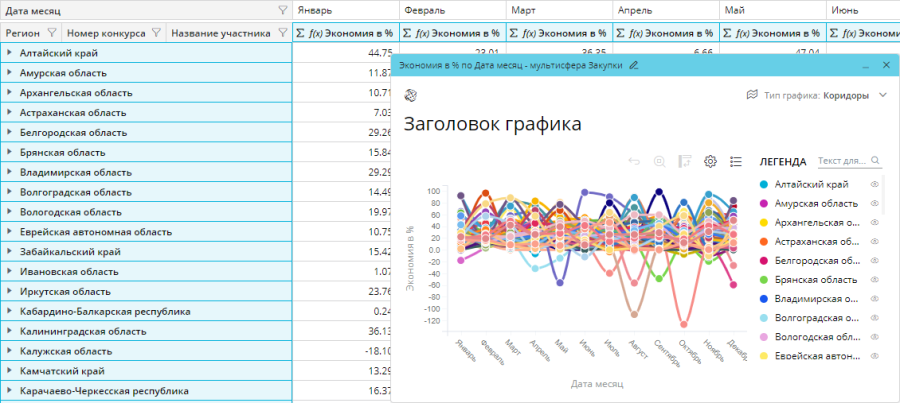Viewport: 900px width, 403px height.
Task: Hide Брянская область line with eye icon
Action: tap(874, 279)
